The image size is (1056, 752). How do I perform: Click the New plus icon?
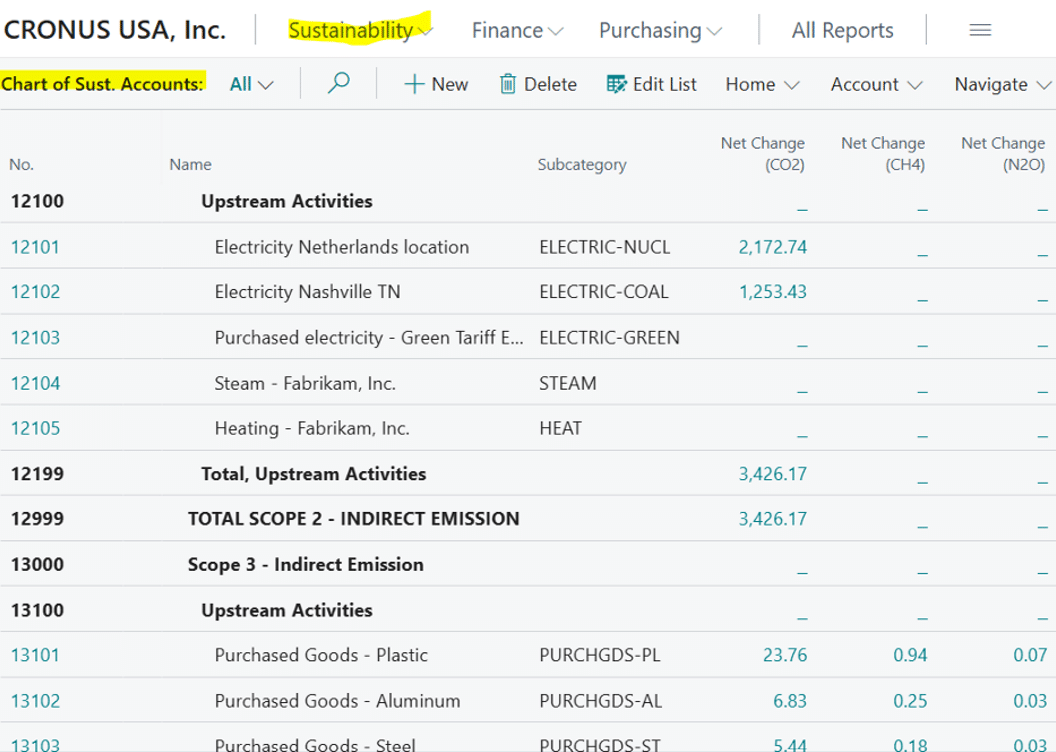414,85
